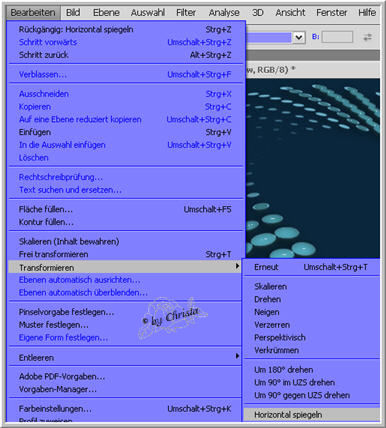Open the Ebene menu

(106, 13)
